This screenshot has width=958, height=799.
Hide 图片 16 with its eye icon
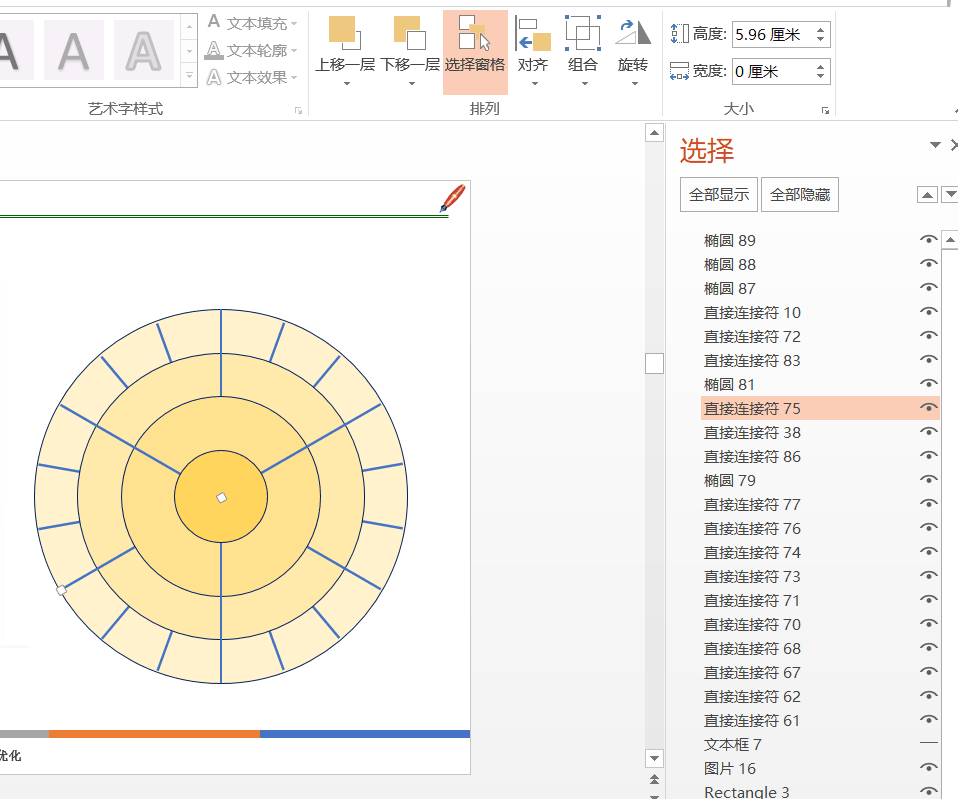point(928,768)
